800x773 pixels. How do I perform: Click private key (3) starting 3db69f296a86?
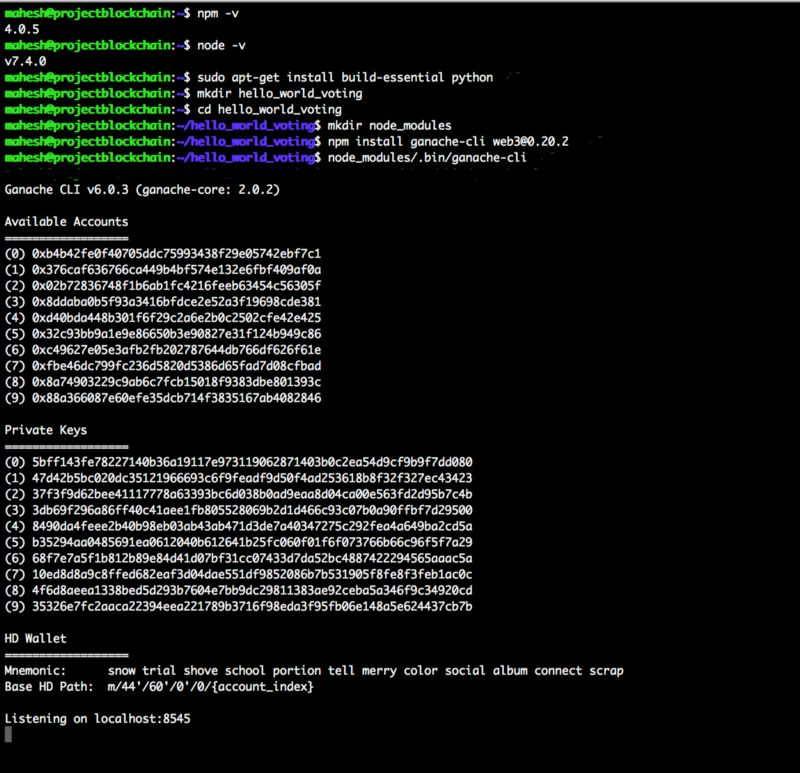click(252, 510)
